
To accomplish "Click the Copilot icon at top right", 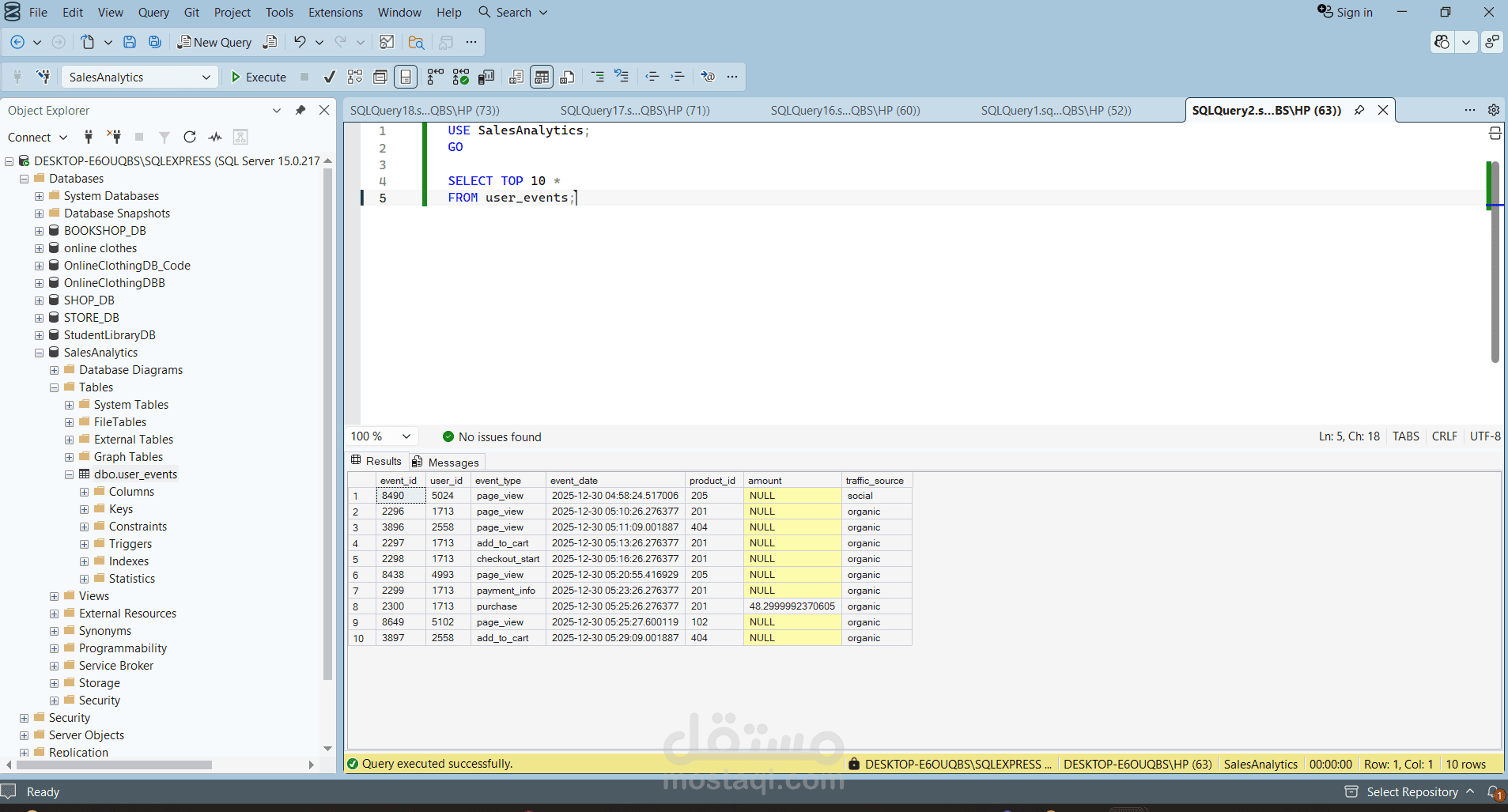I will point(1442,42).
